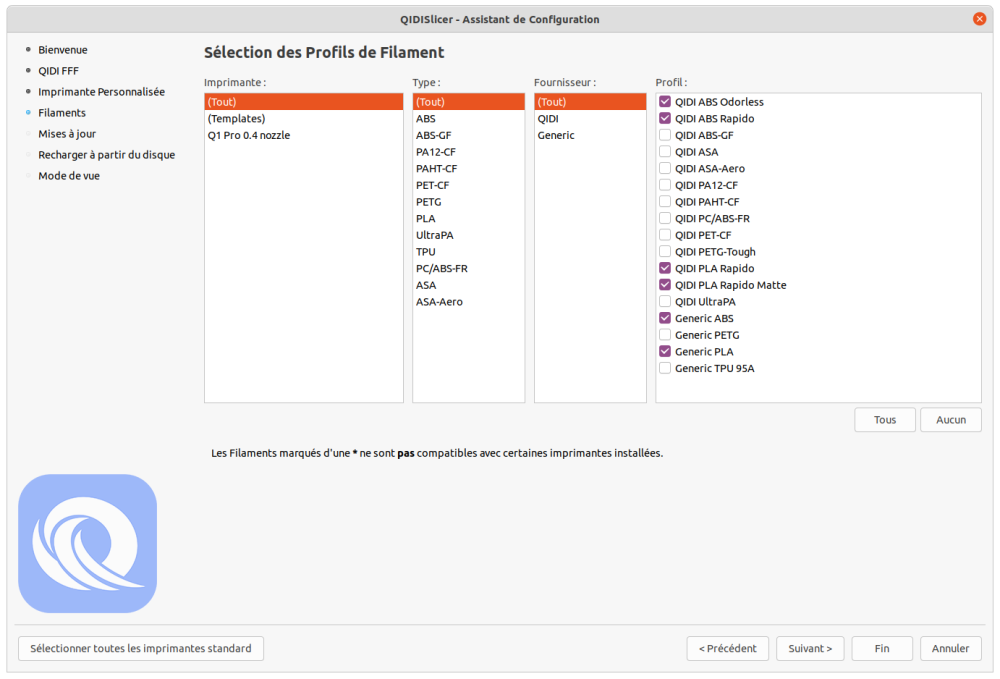
Task: Enable the QIDI PETG-Tough profile checkbox
Action: click(x=665, y=252)
